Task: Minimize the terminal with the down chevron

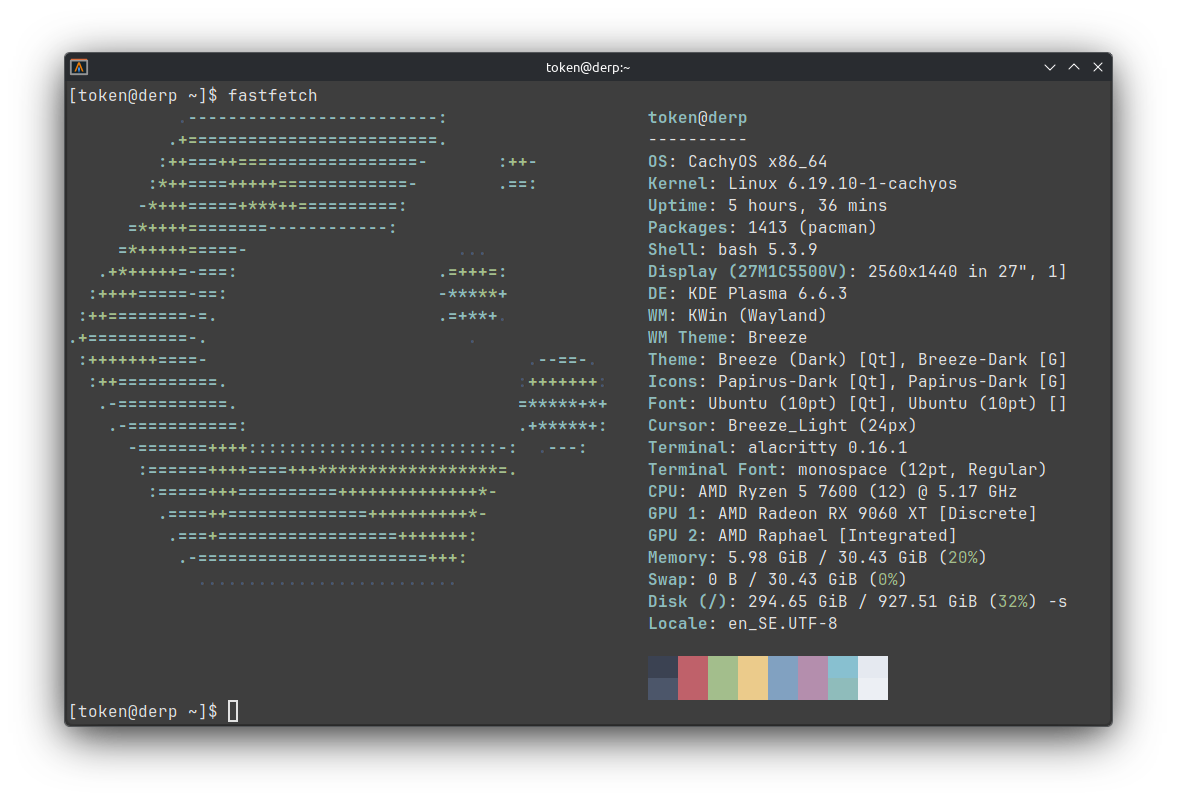Action: click(x=1049, y=68)
